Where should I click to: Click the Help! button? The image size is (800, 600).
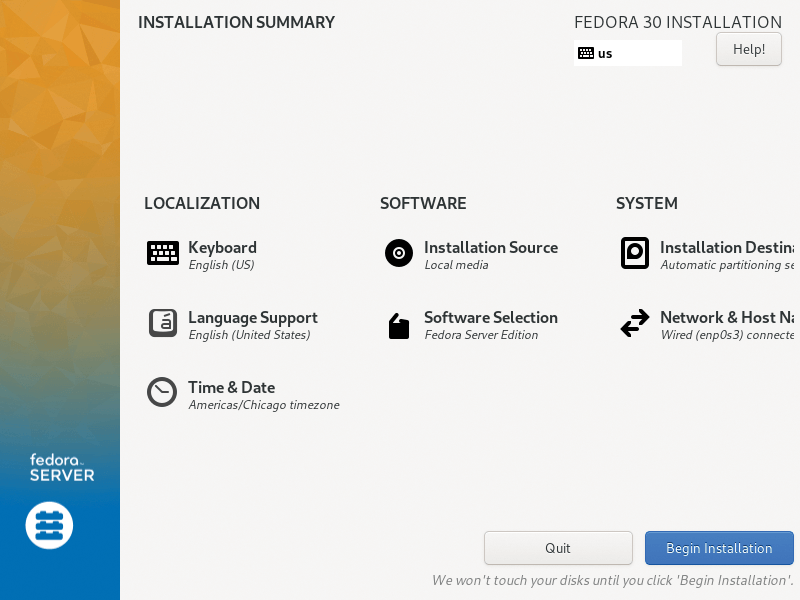click(x=748, y=49)
